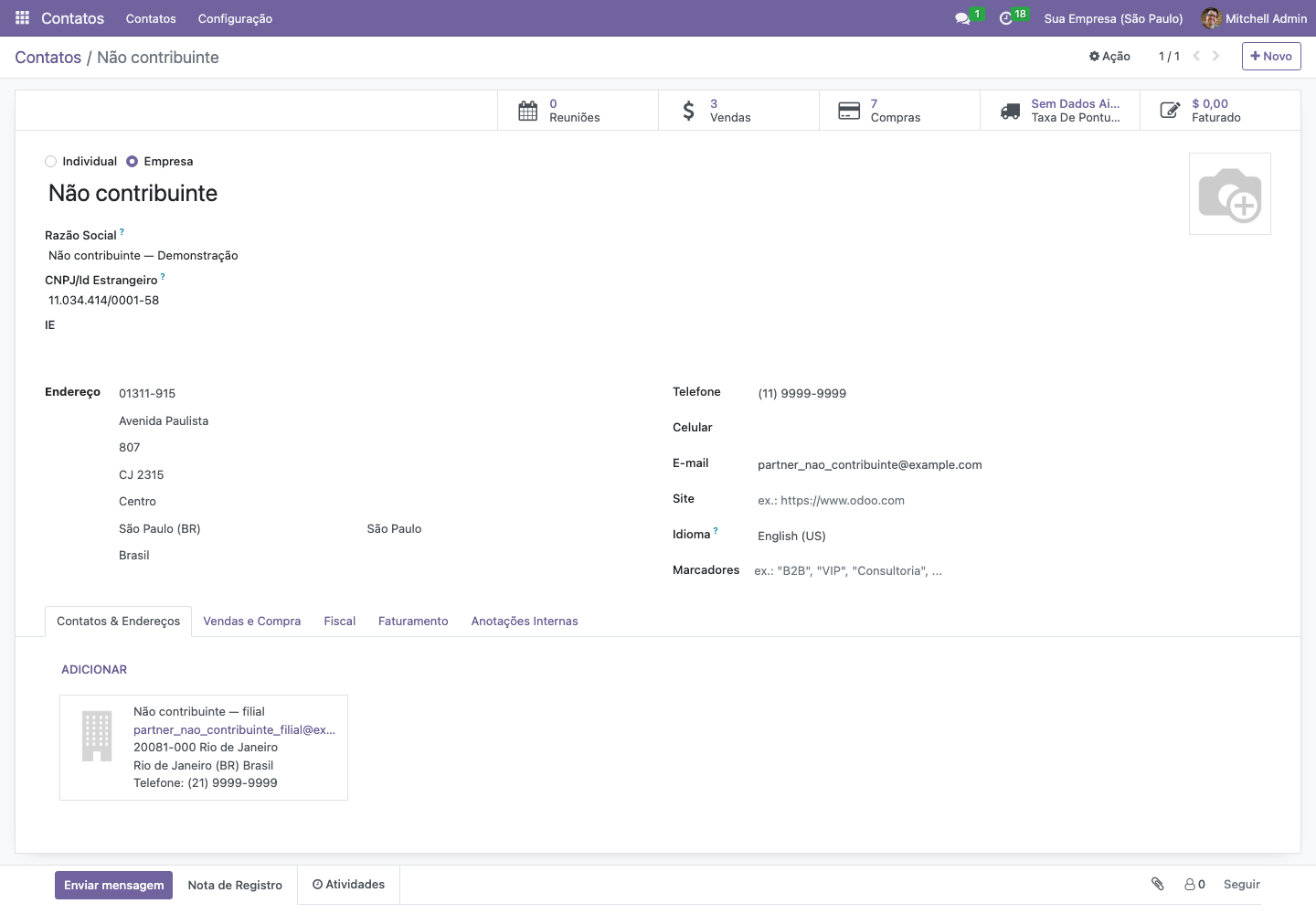The height and width of the screenshot is (914, 1316).
Task: Open the Idioma English (US) selector
Action: (x=1012, y=536)
